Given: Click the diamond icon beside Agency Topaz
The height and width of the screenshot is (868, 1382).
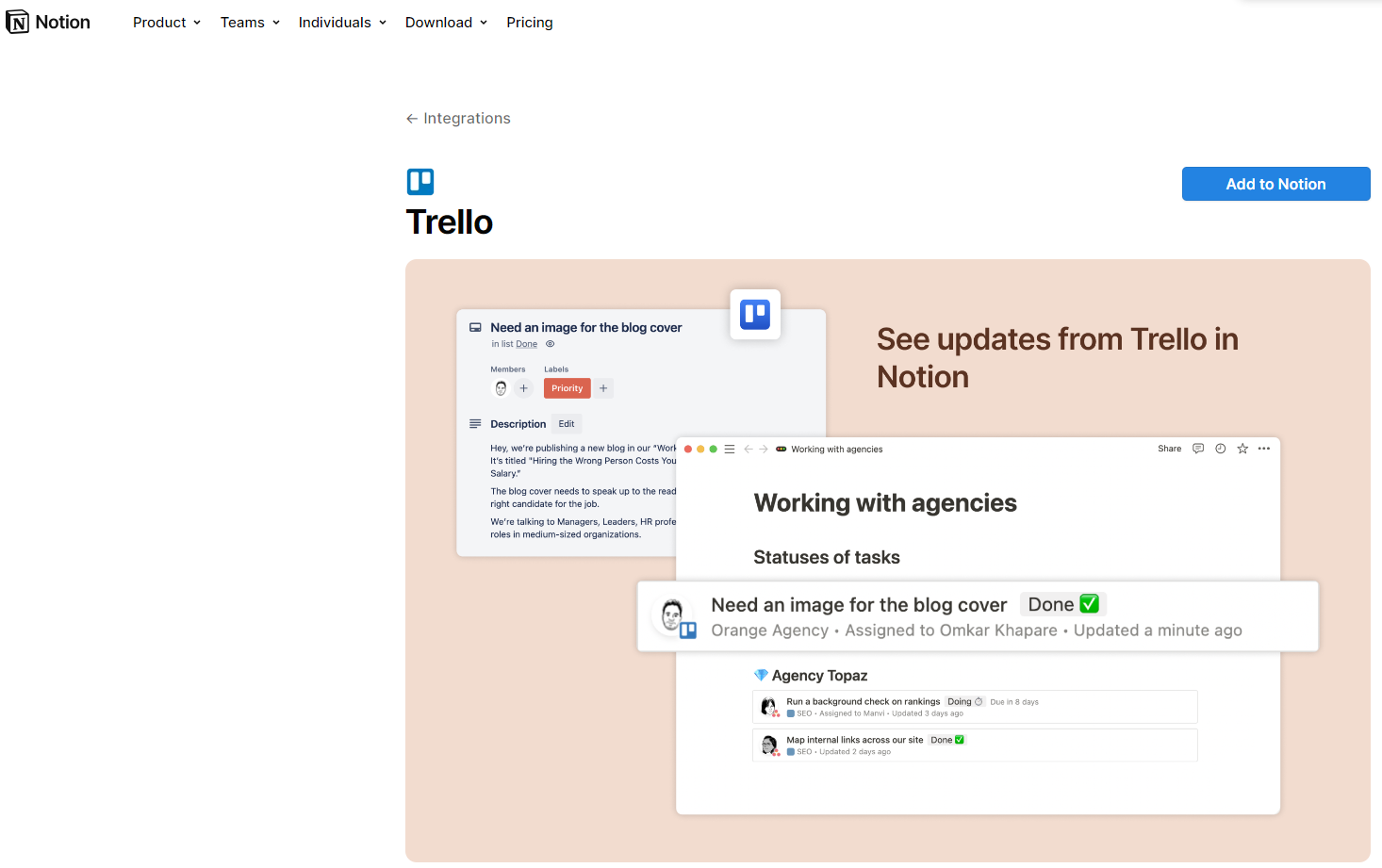Looking at the screenshot, I should coord(761,675).
